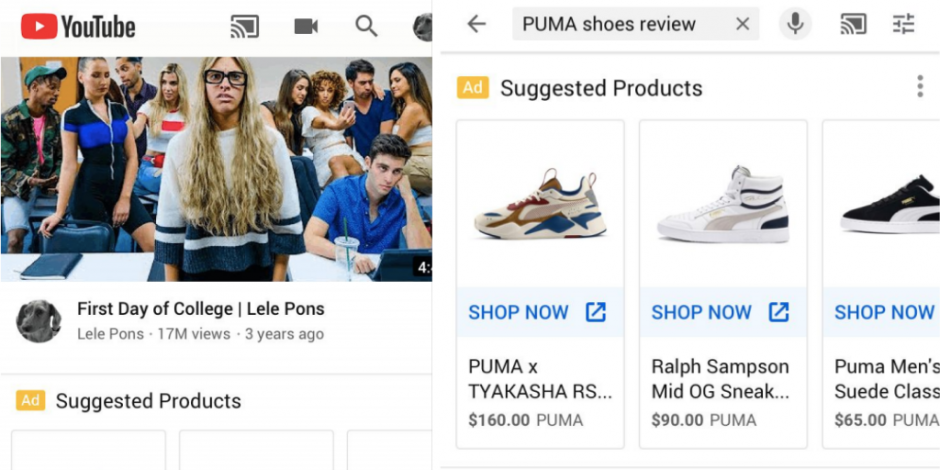Open the First Day of College video thumbnail

(x=216, y=169)
